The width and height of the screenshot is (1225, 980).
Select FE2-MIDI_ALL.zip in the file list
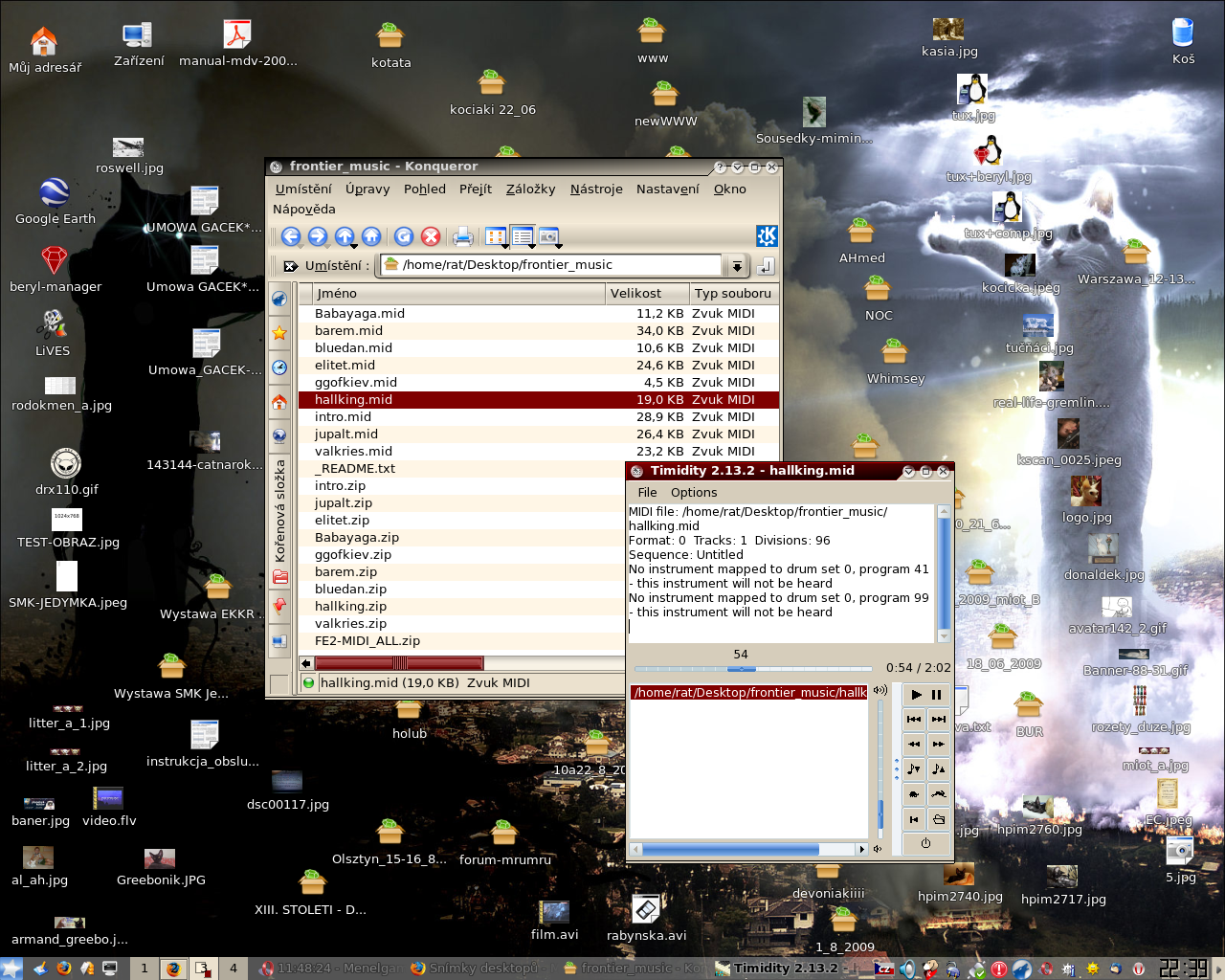[462, 641]
